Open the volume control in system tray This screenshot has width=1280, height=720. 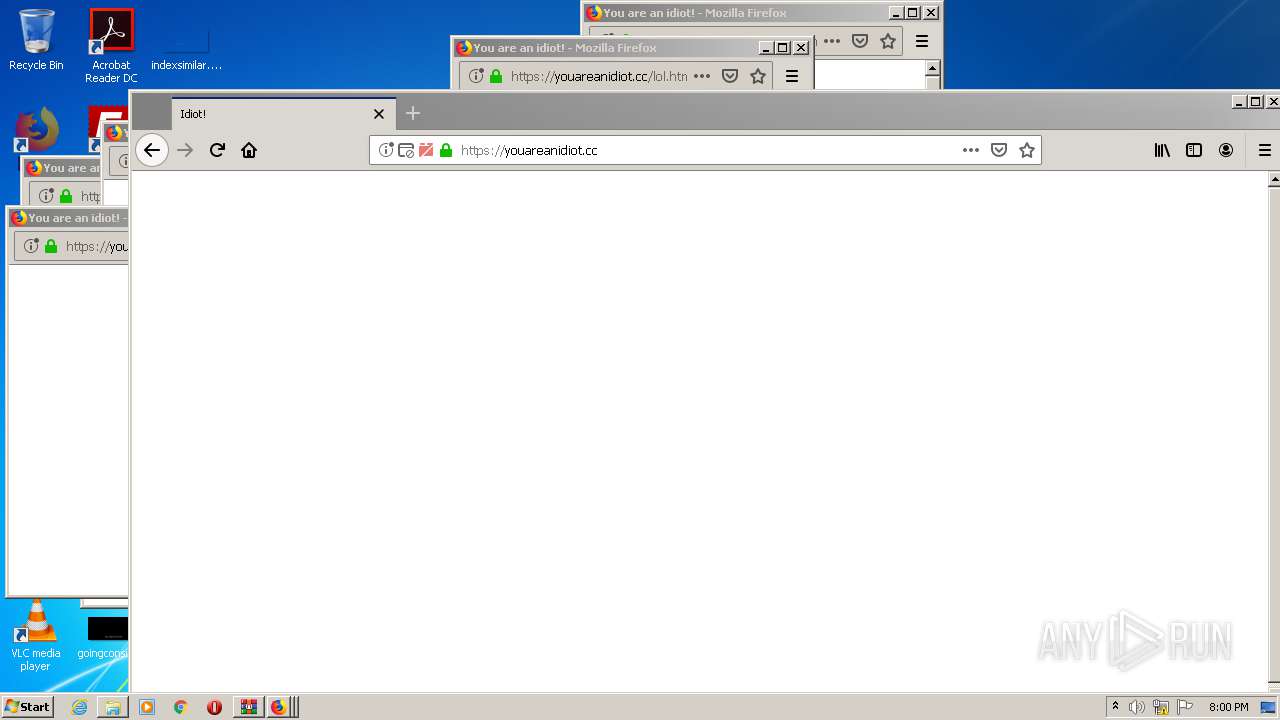pyautogui.click(x=1136, y=707)
